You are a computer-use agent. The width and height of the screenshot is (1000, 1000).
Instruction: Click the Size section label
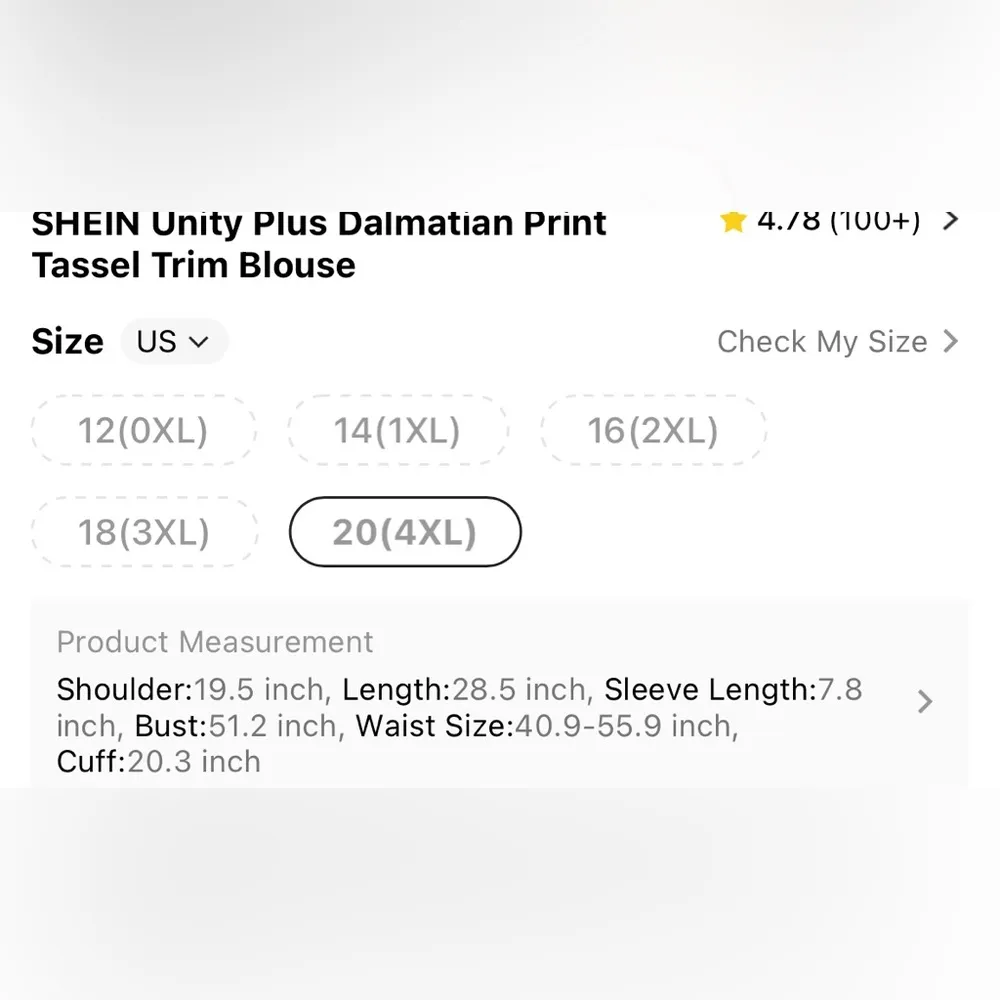pyautogui.click(x=66, y=341)
